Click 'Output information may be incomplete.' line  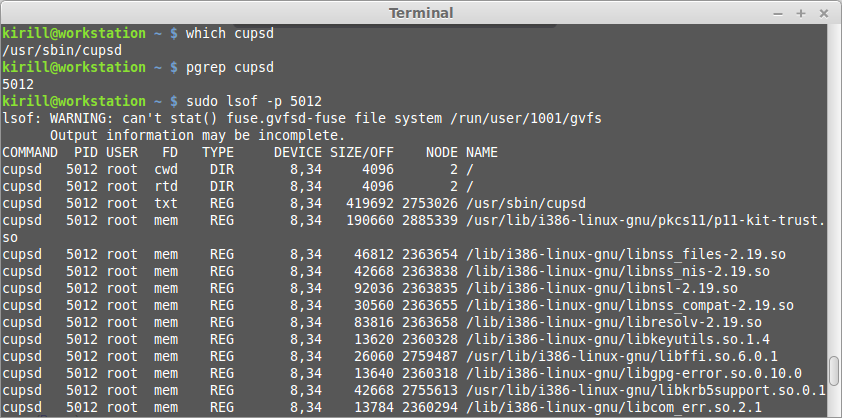(x=198, y=135)
